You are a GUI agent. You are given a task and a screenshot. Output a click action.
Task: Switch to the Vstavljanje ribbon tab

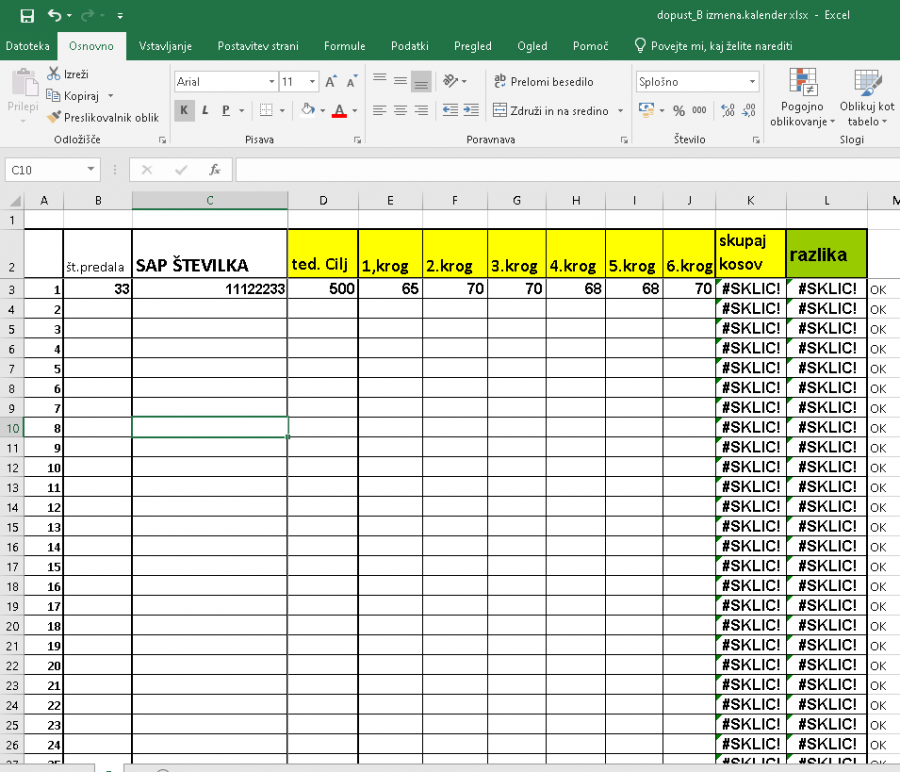point(167,46)
